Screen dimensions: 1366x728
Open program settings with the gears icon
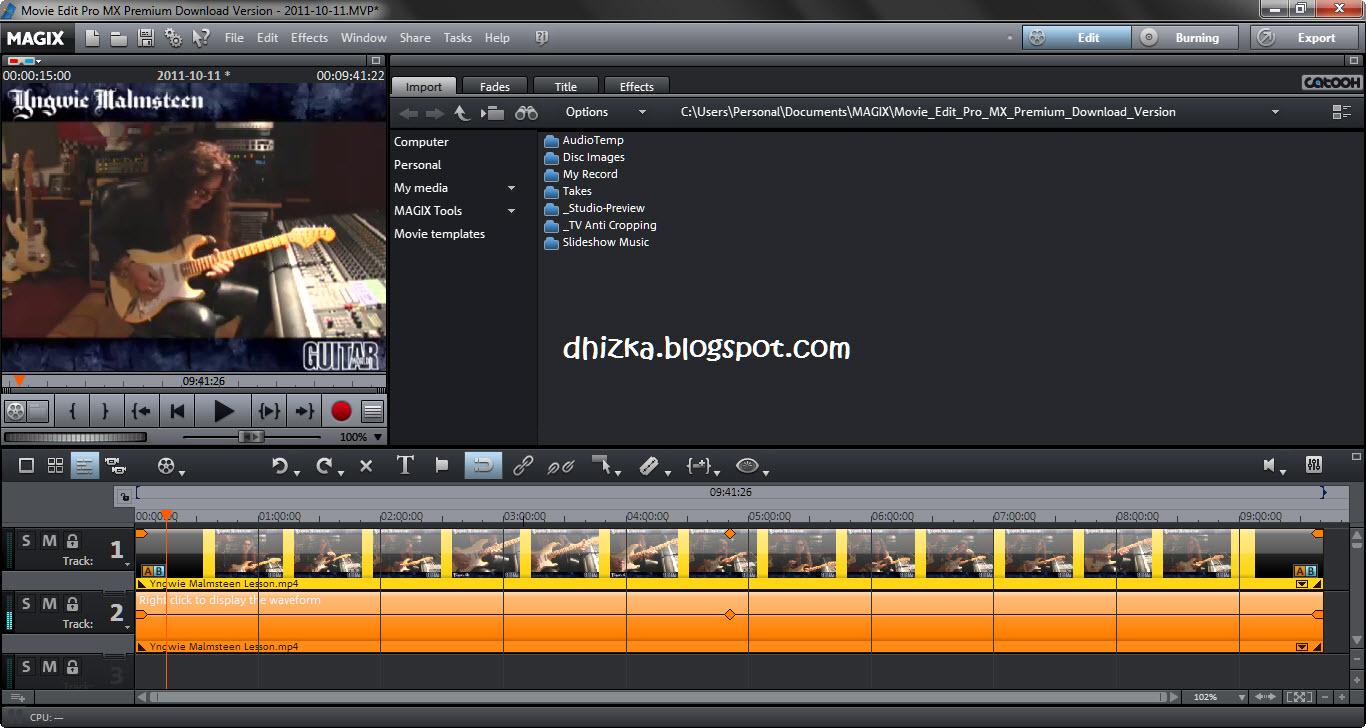coord(173,38)
